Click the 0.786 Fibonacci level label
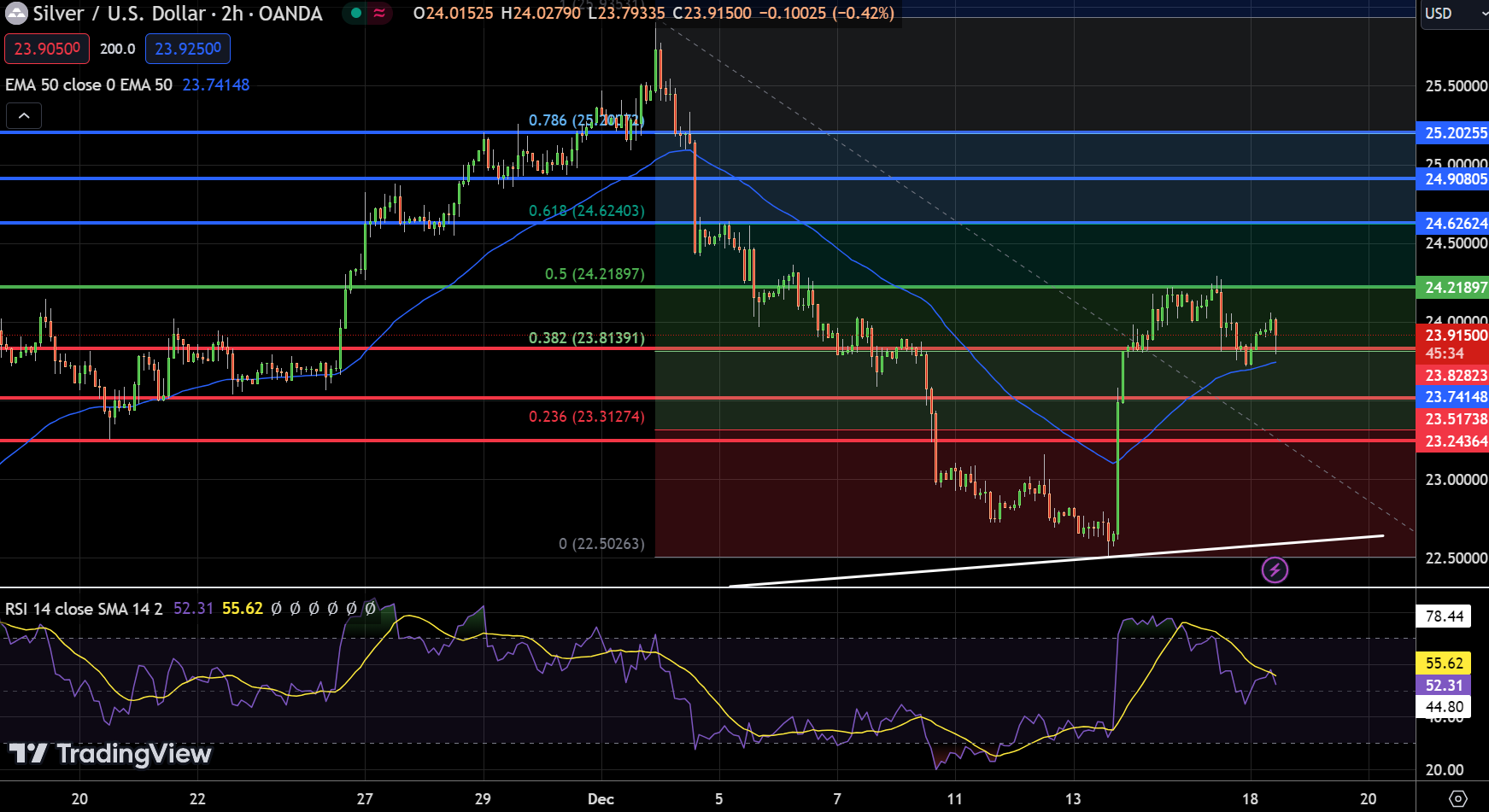Viewport: 1489px width, 812px height. [x=586, y=120]
